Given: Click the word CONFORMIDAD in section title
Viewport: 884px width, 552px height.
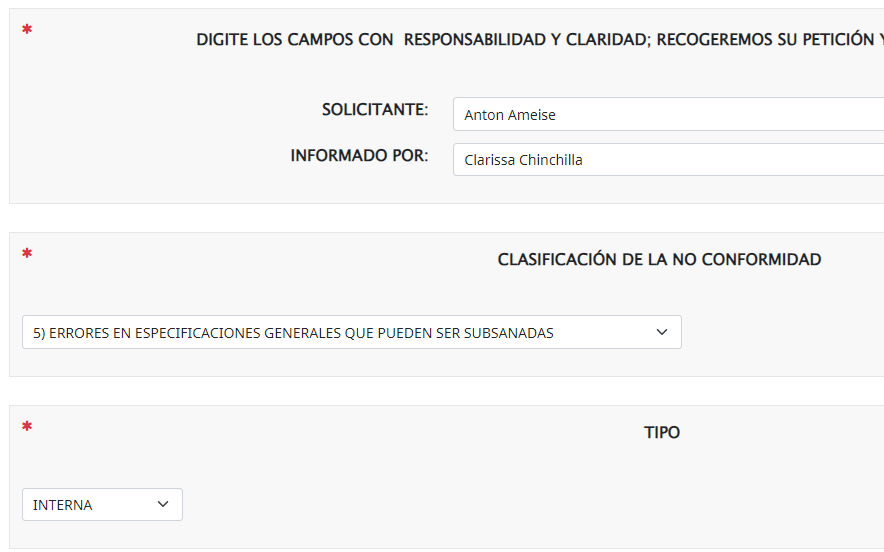Looking at the screenshot, I should (x=761, y=260).
